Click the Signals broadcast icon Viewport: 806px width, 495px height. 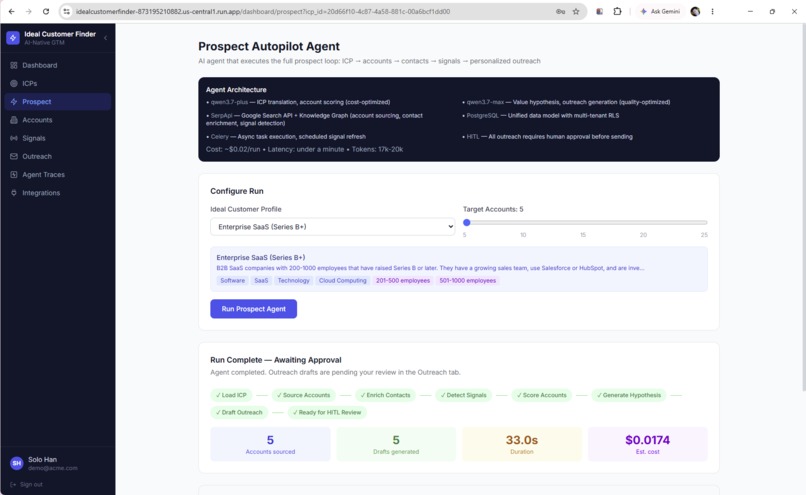[x=14, y=138]
